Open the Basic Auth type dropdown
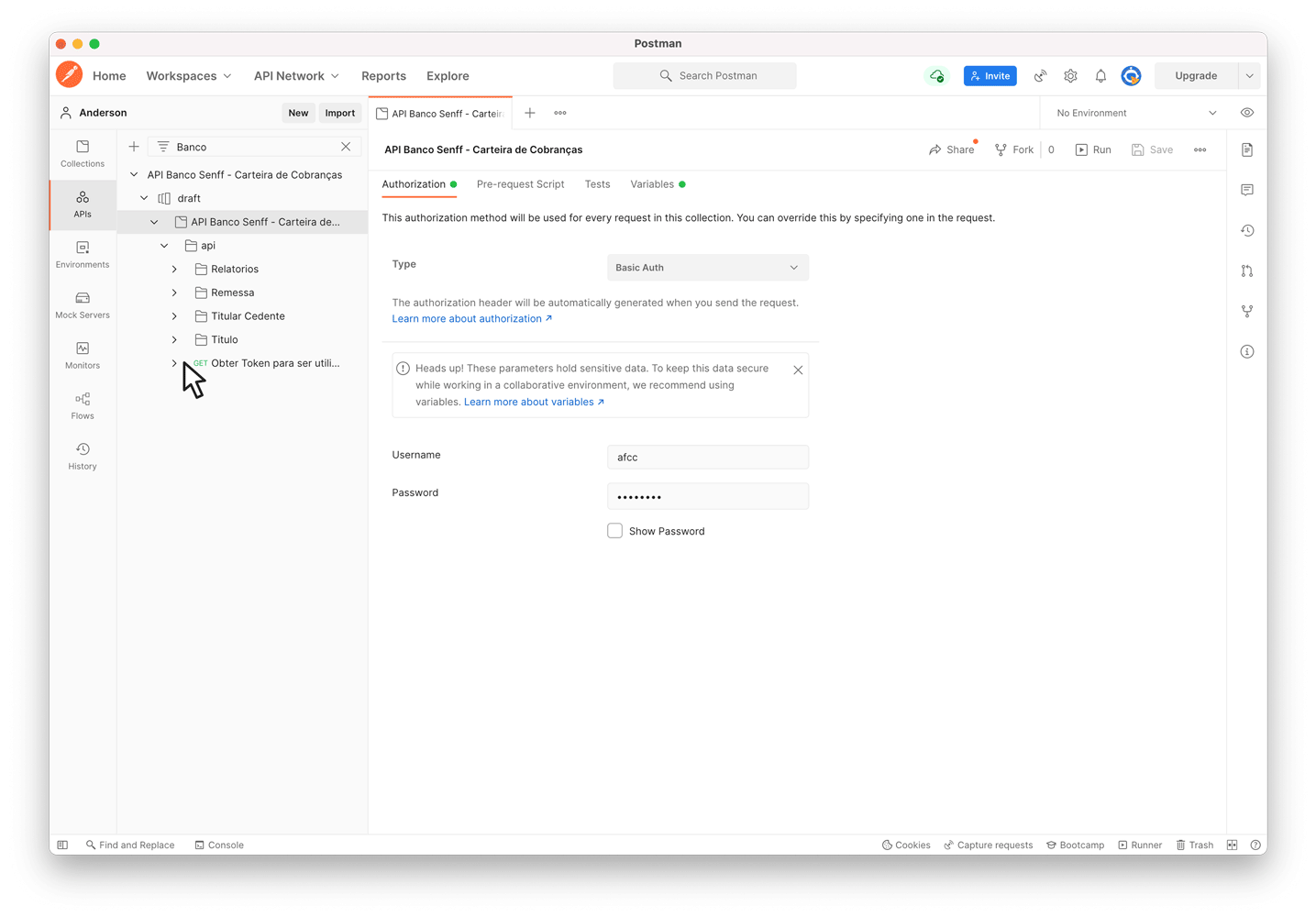The width and height of the screenshot is (1316, 917). tap(707, 268)
